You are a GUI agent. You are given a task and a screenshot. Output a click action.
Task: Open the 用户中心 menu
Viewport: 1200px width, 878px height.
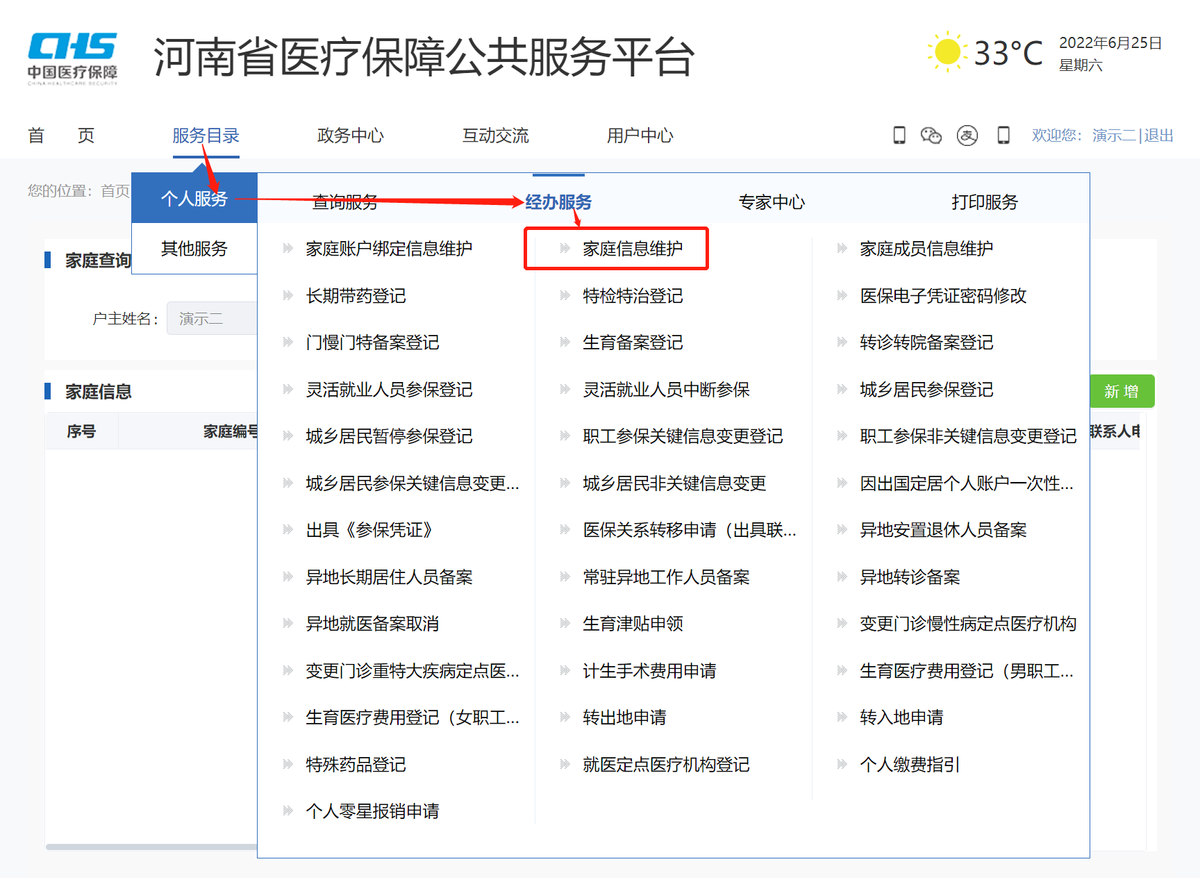click(638, 135)
